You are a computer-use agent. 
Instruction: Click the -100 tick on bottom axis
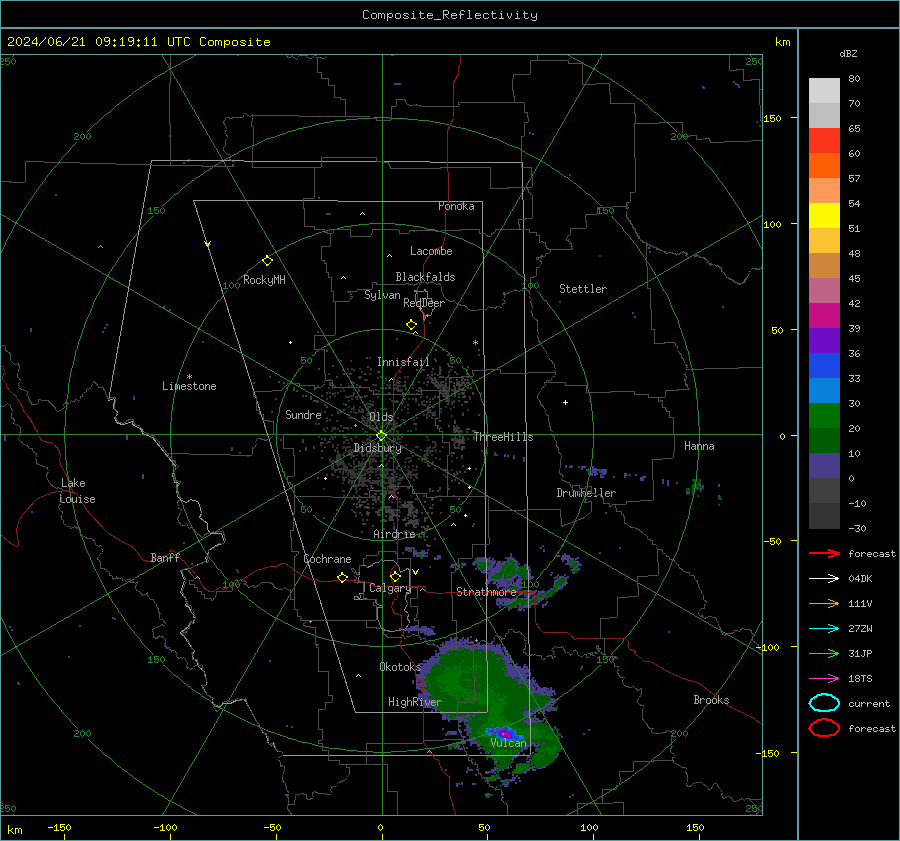point(165,827)
